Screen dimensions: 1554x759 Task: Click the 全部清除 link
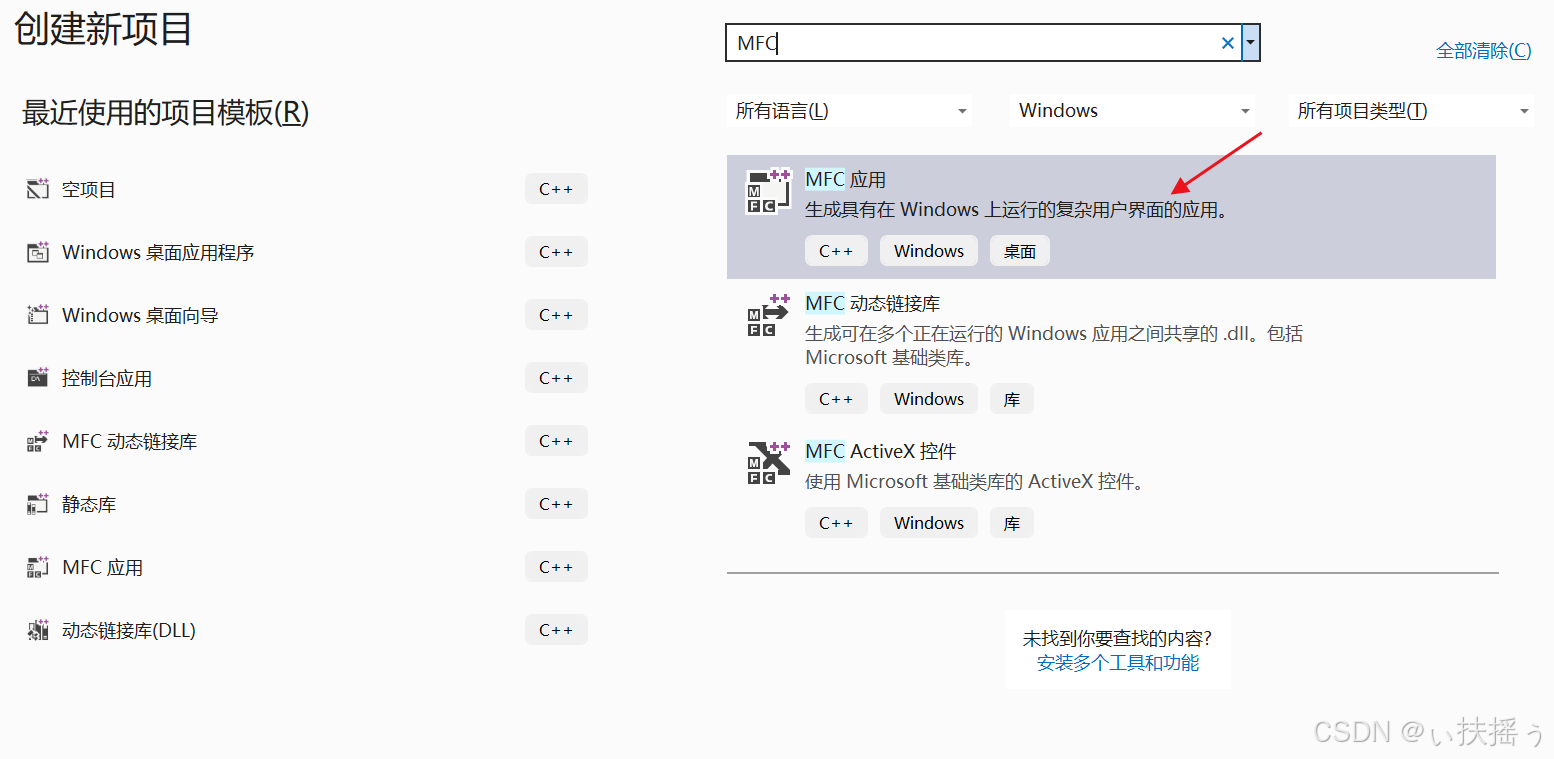coord(1483,51)
